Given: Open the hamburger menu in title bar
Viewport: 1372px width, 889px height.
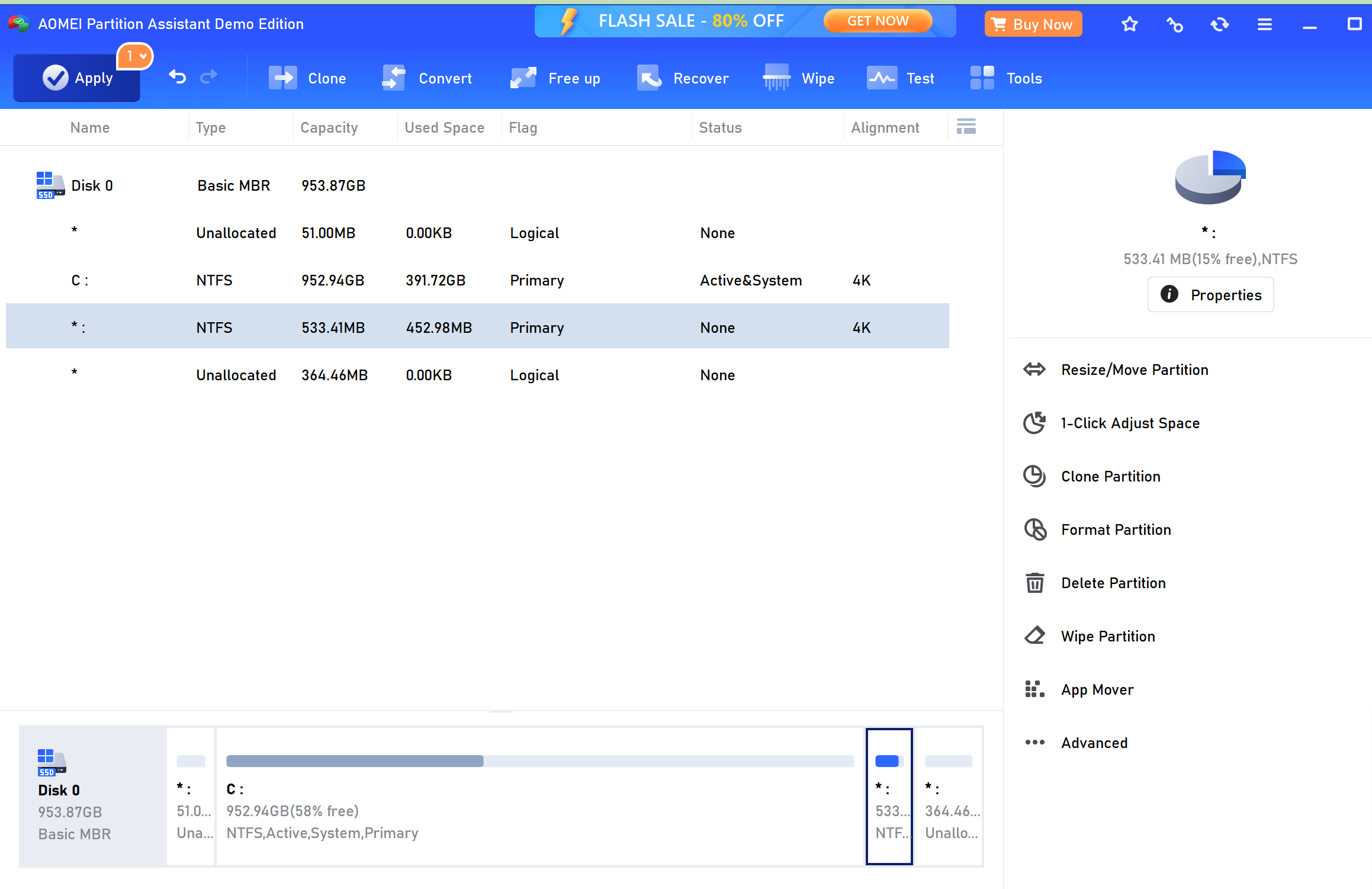Looking at the screenshot, I should point(1265,24).
